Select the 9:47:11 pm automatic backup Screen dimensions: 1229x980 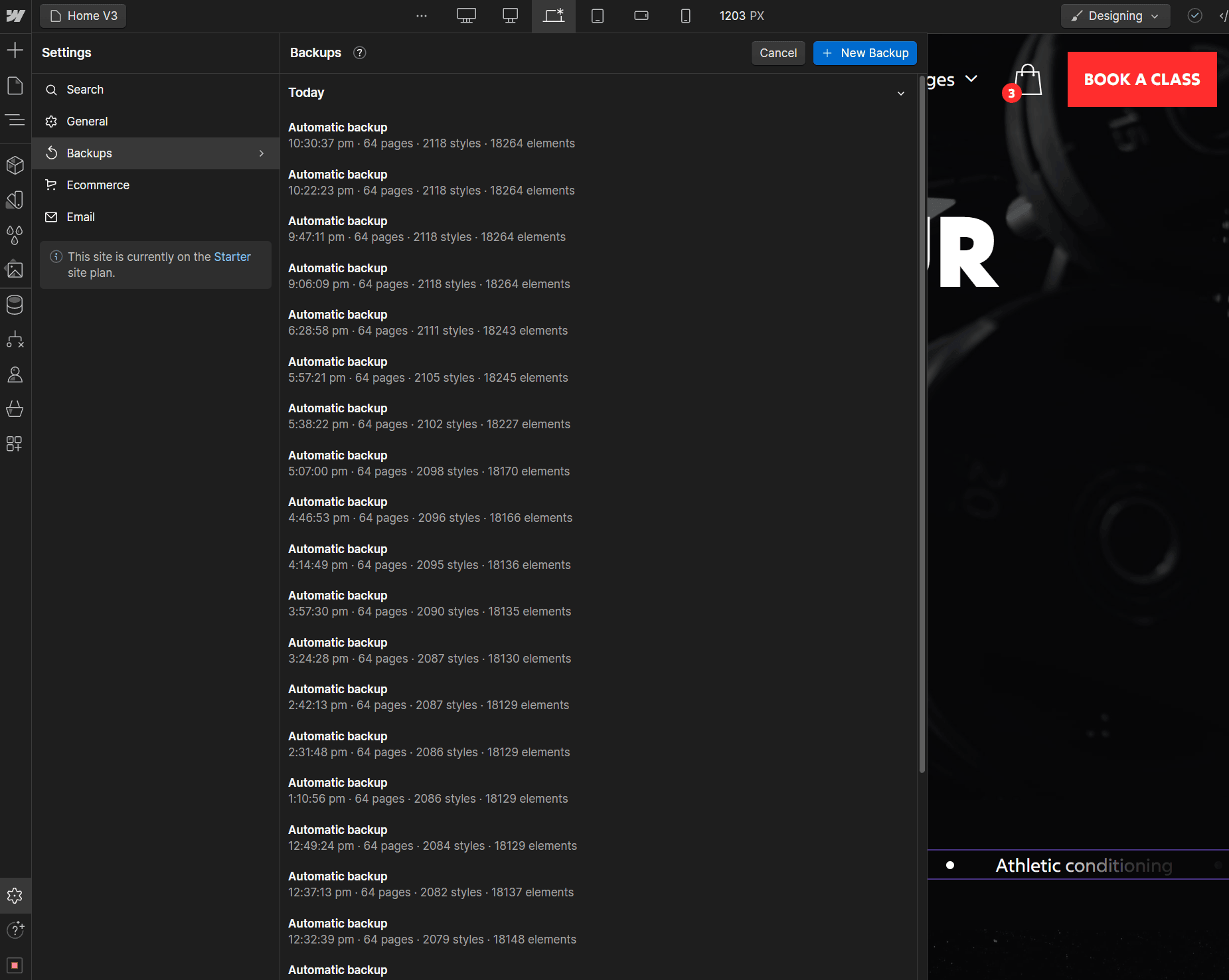point(599,229)
